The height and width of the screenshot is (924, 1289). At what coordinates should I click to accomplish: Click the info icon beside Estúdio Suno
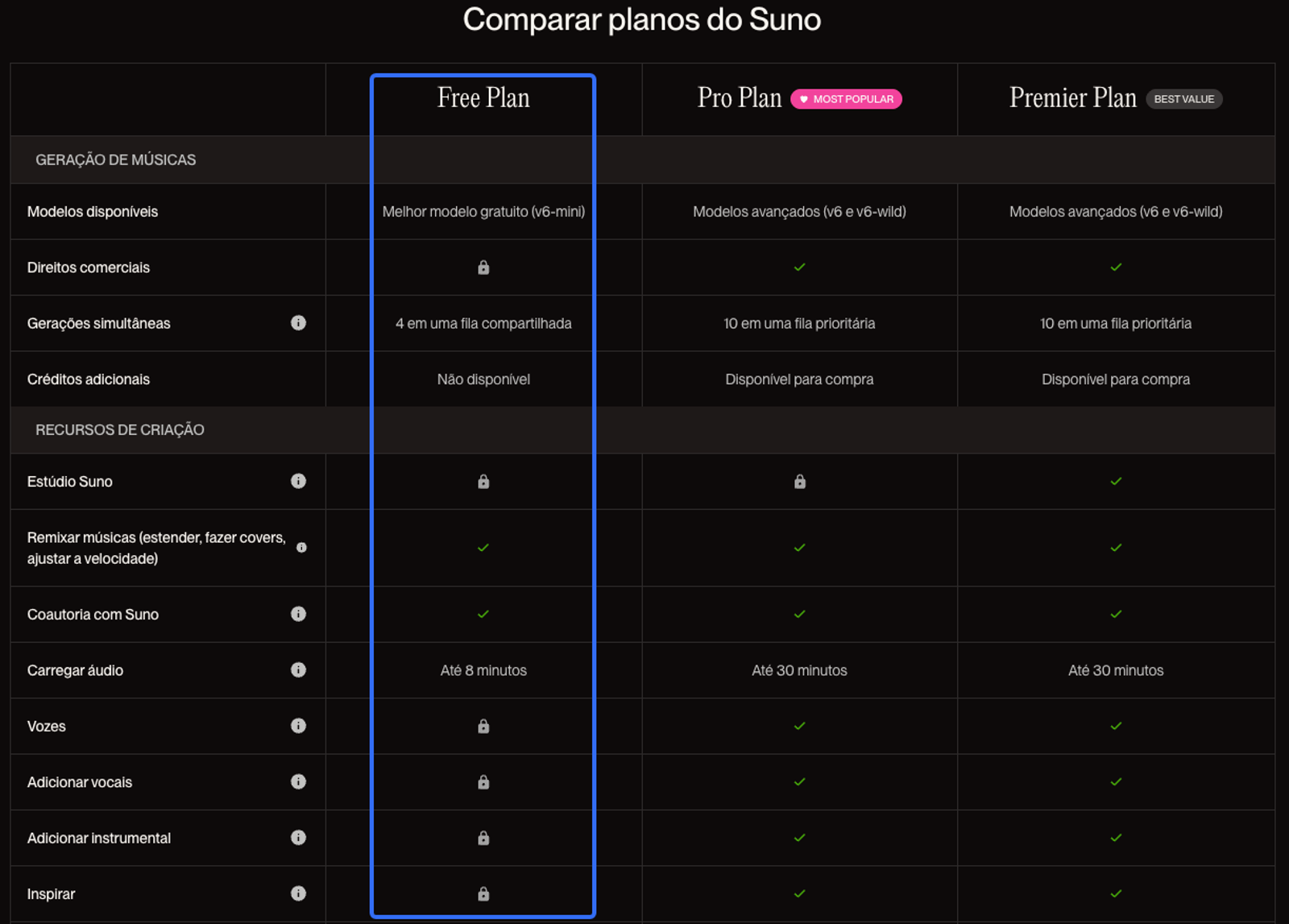298,481
